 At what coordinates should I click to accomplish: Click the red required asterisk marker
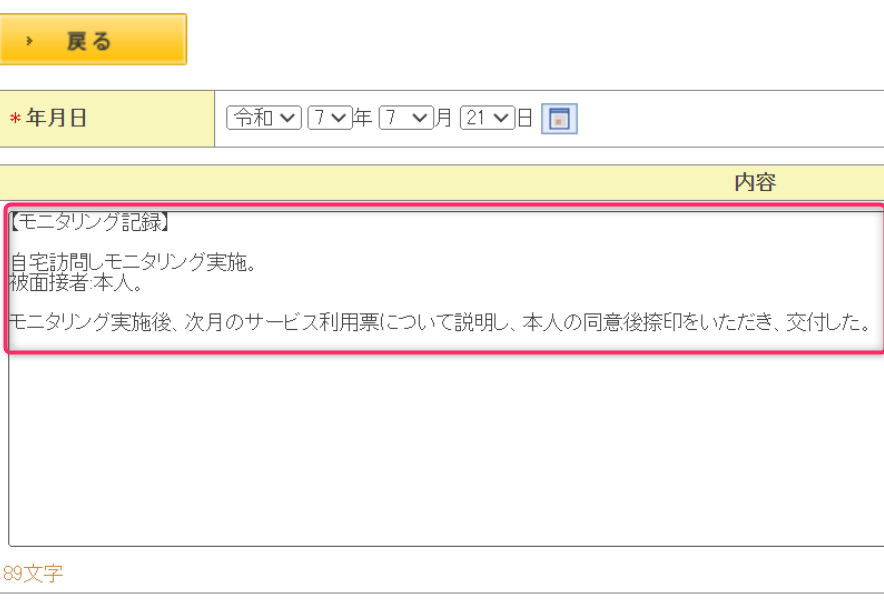tap(15, 120)
